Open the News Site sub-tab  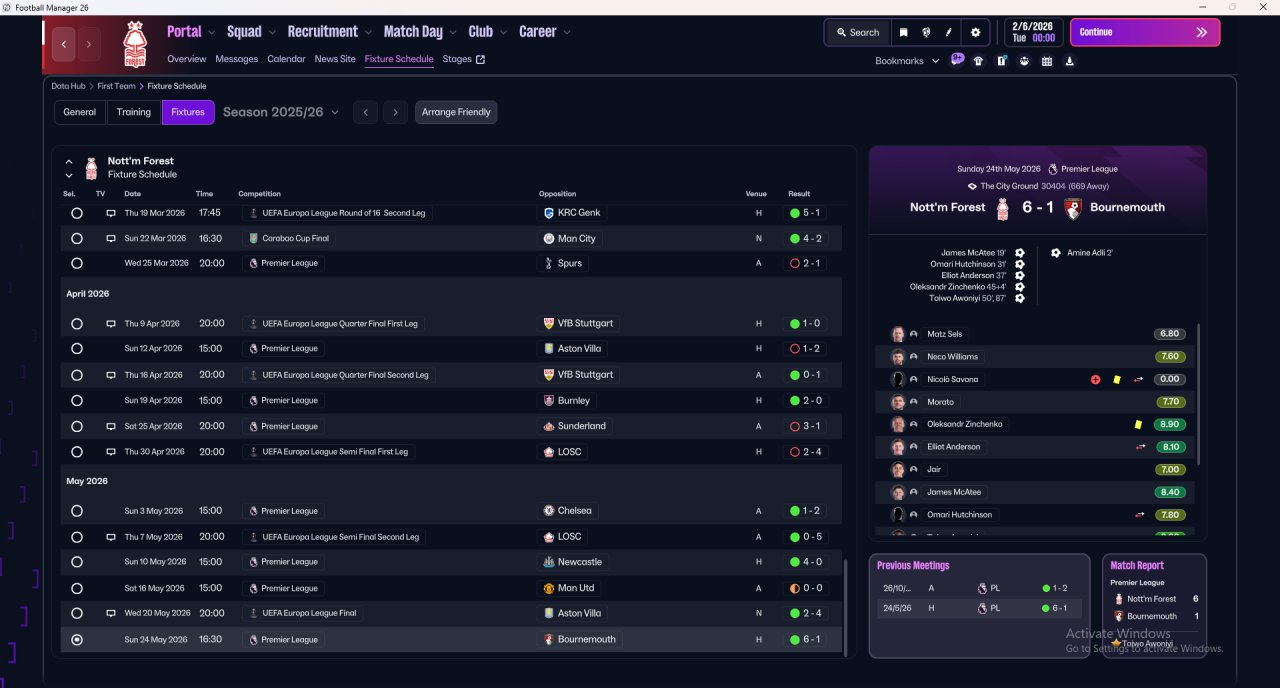(335, 59)
